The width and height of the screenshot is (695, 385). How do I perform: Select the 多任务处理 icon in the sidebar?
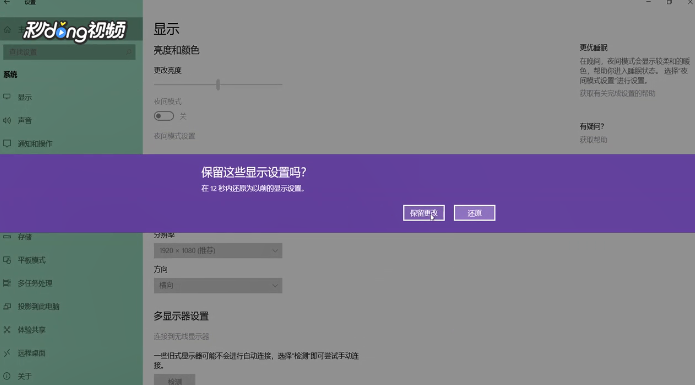coord(7,283)
